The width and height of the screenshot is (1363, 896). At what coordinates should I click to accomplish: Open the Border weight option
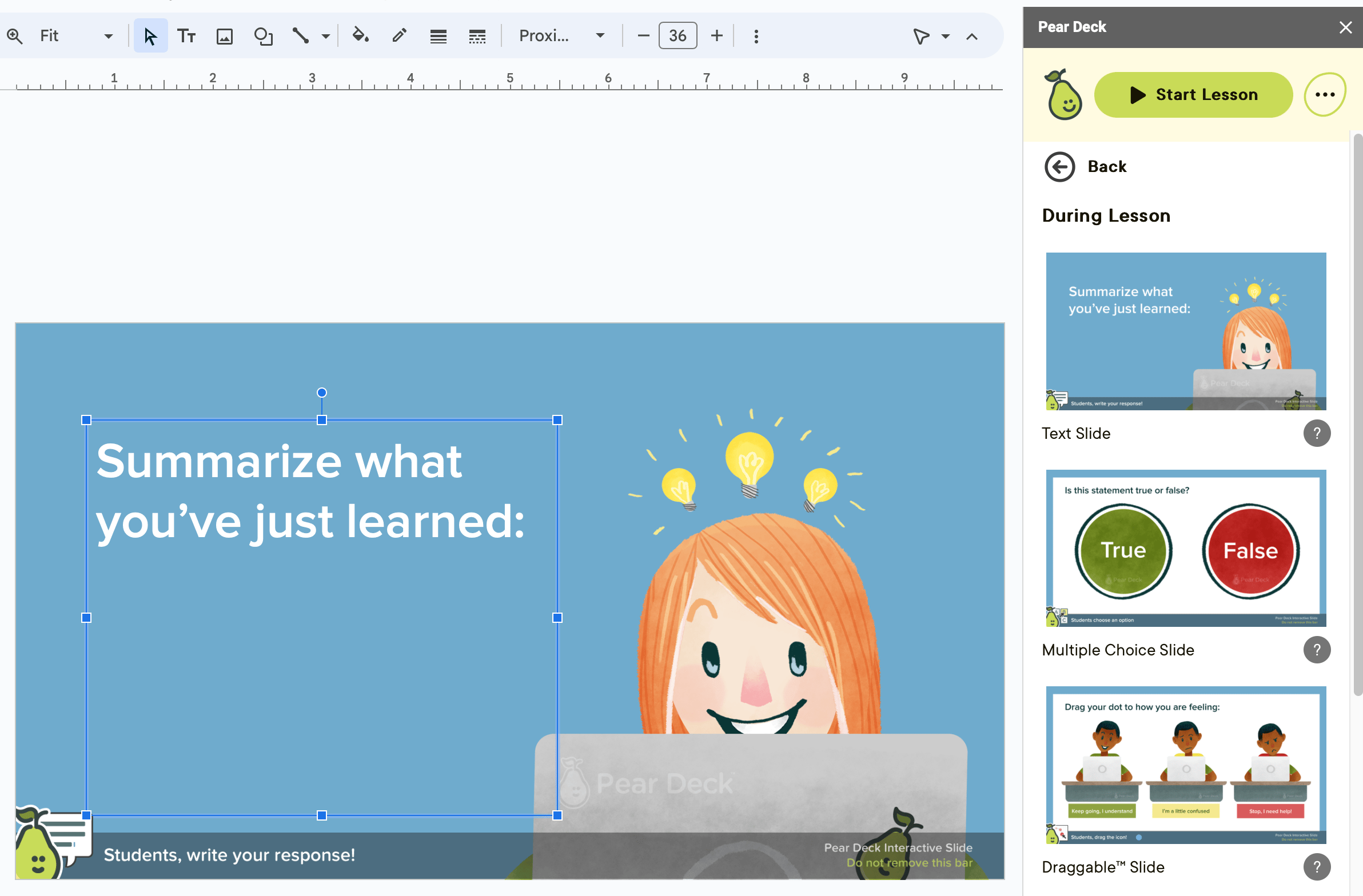pos(438,36)
